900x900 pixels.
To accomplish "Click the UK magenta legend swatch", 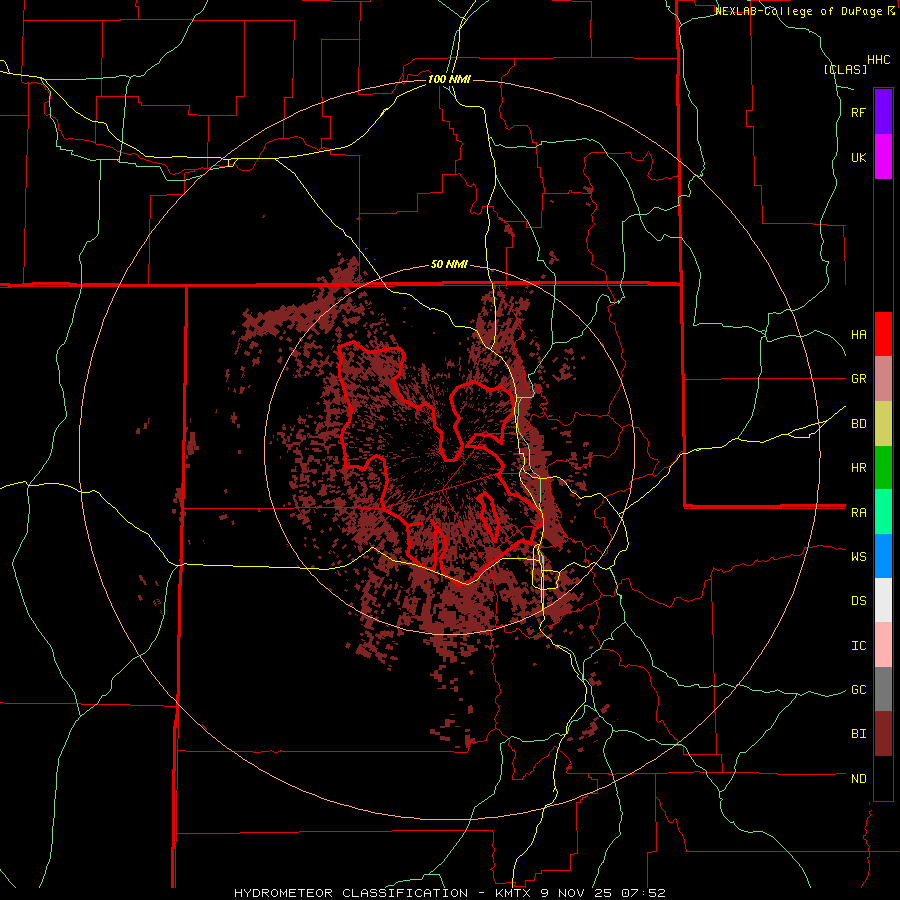I will (883, 156).
